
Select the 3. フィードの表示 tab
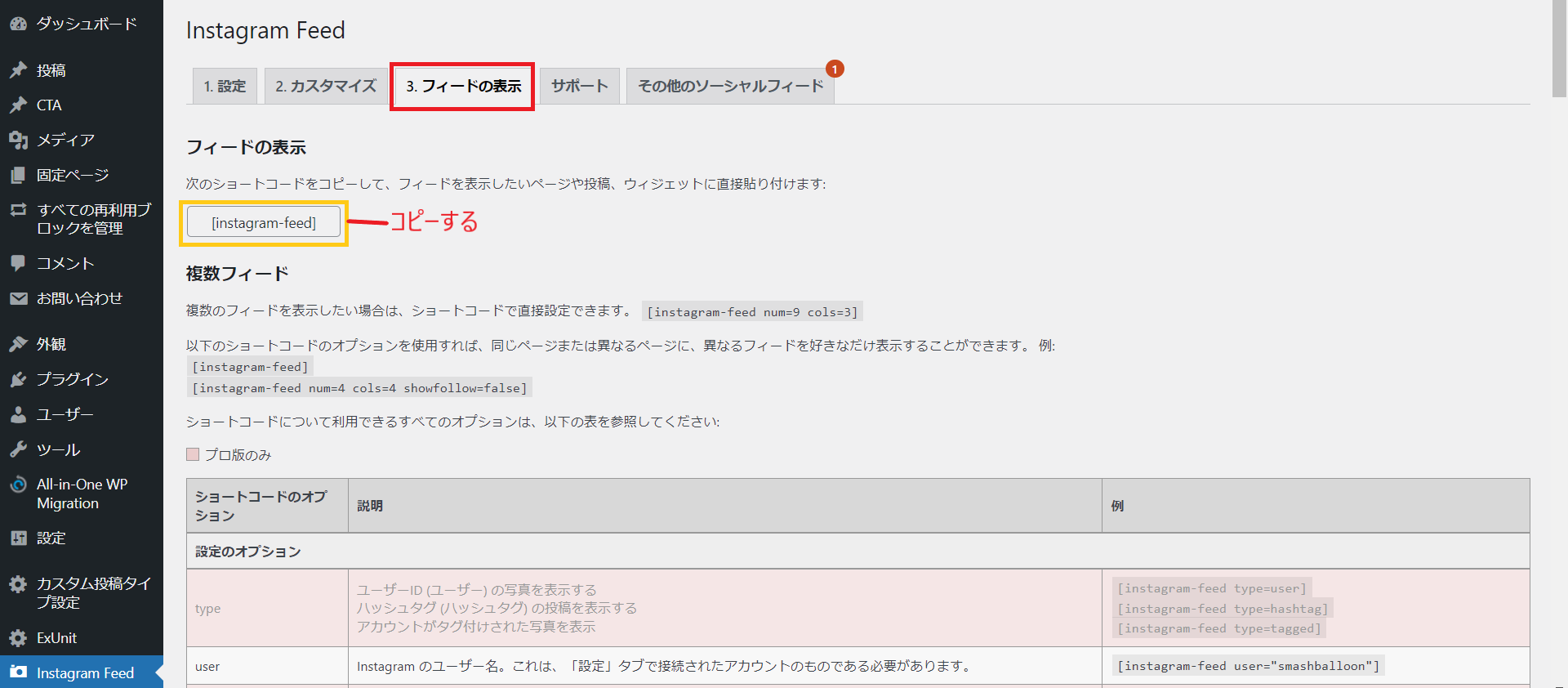tap(463, 86)
